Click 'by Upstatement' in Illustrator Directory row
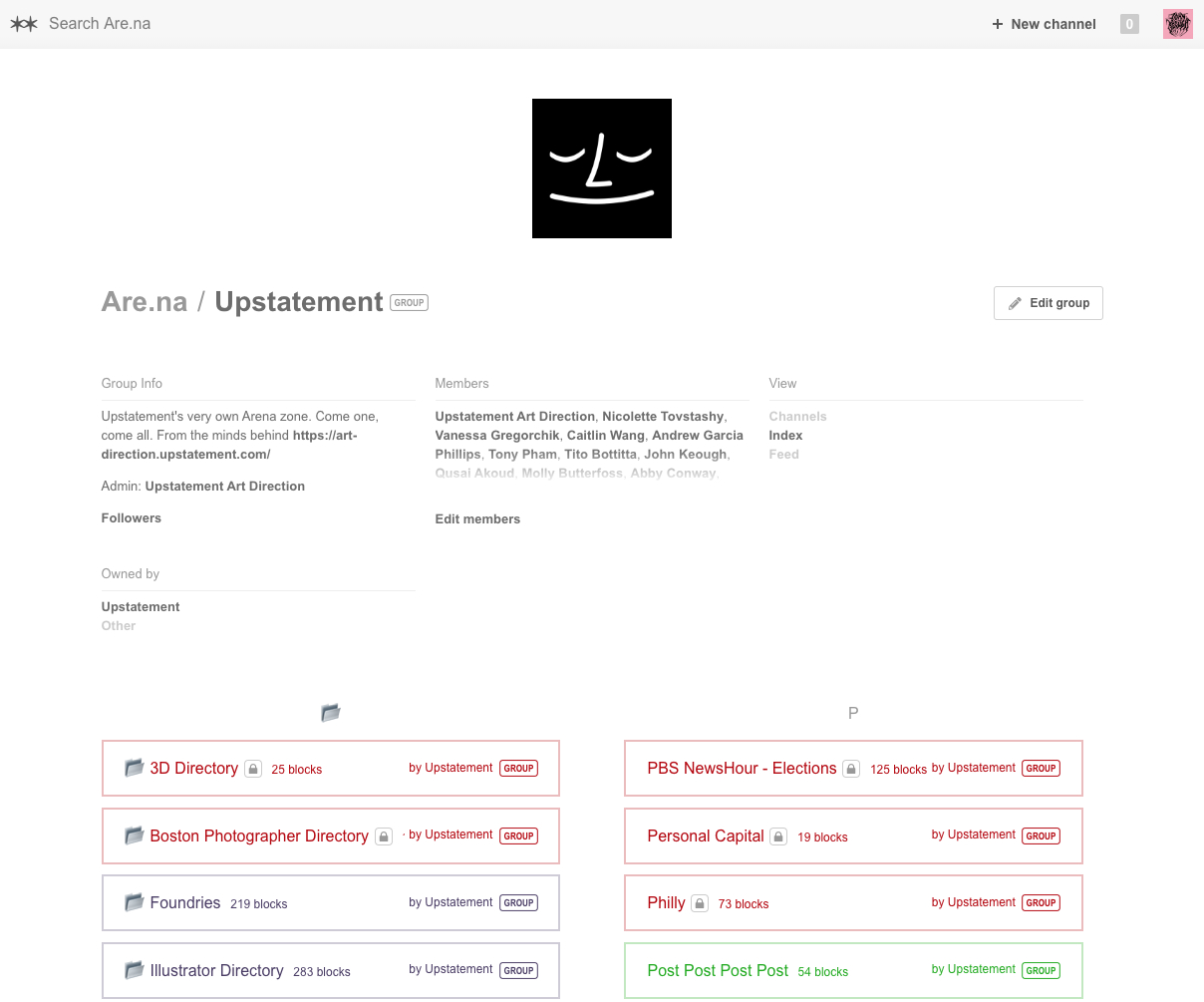This screenshot has width=1204, height=1002. coord(451,969)
